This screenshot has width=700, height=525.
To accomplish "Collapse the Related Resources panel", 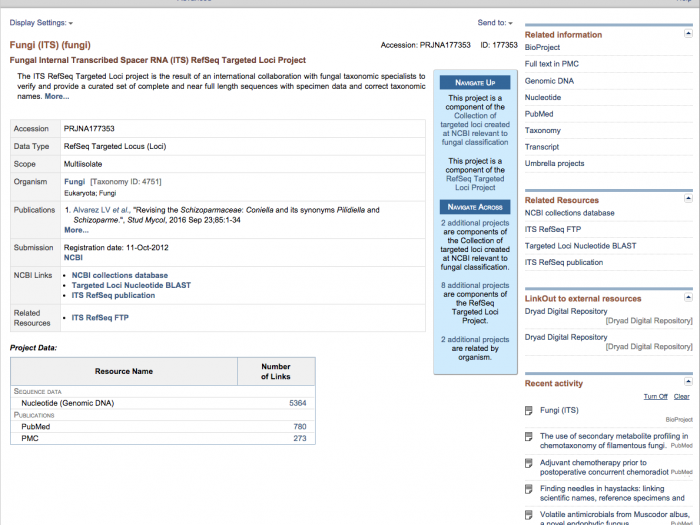I will tap(688, 198).
